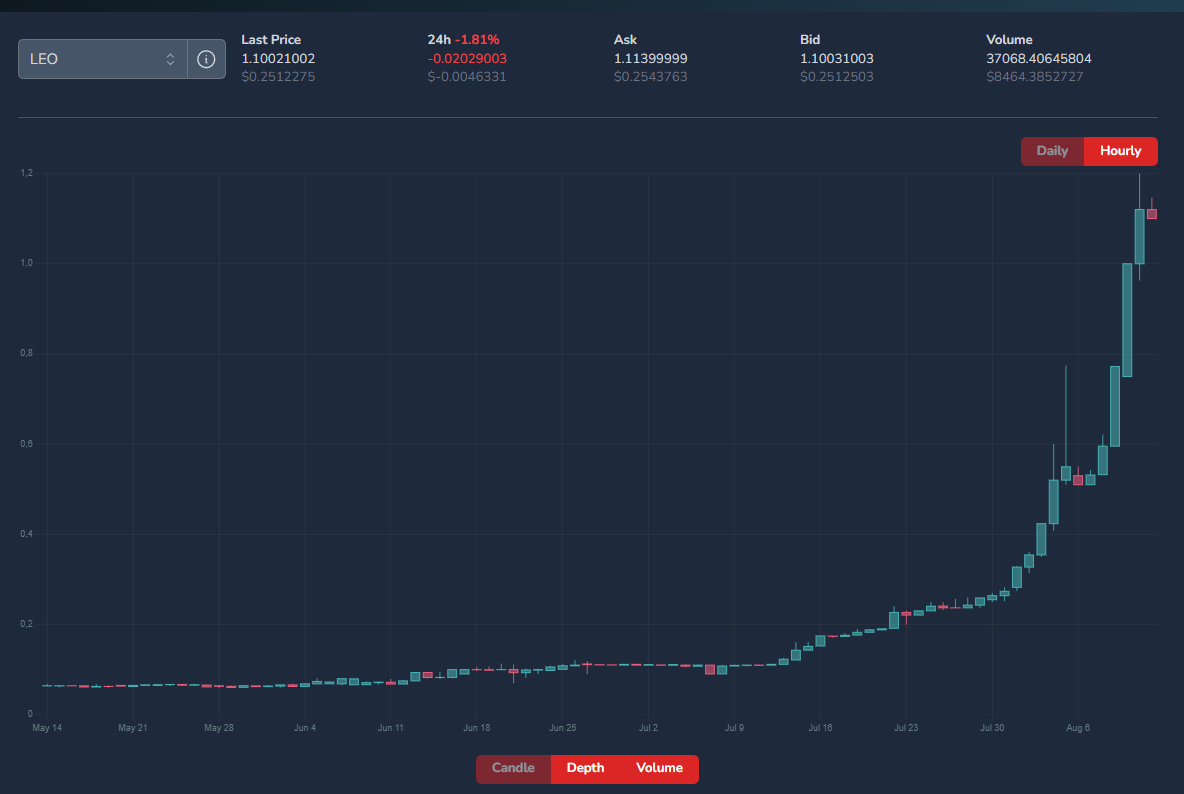This screenshot has height=794, width=1184.
Task: Click the red candle near Jul 9
Action: (710, 669)
